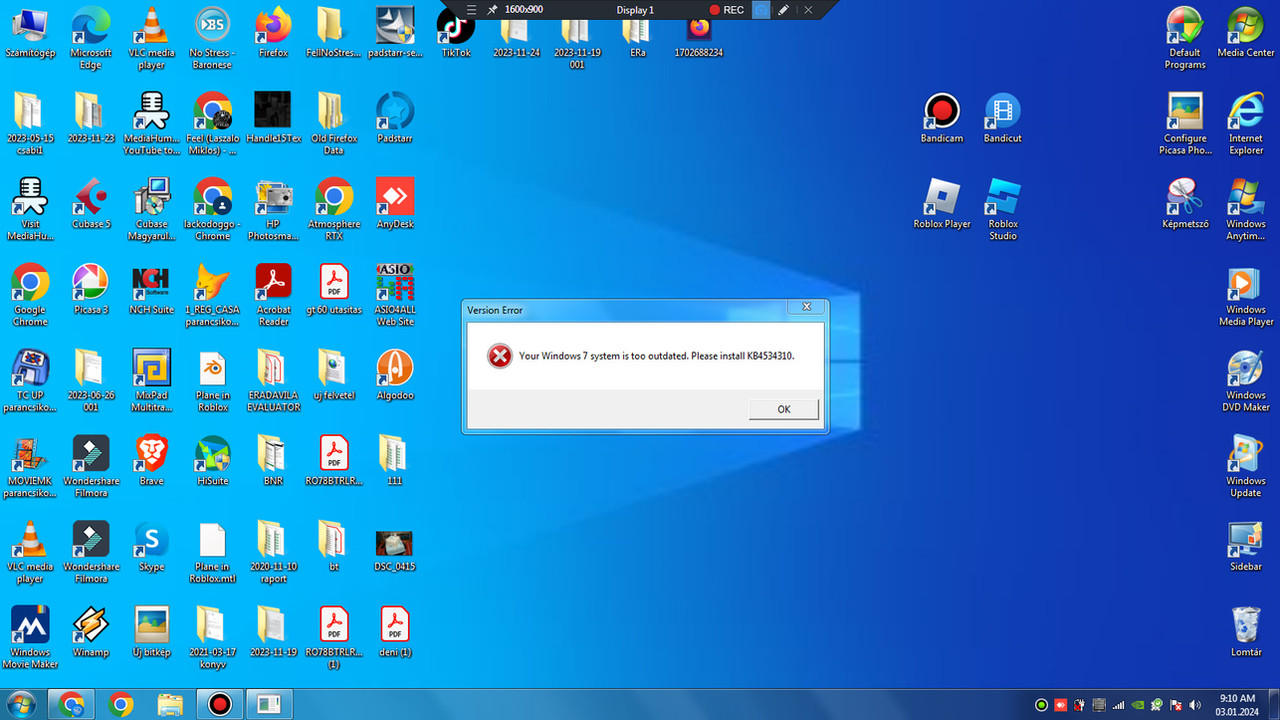This screenshot has height=720, width=1280.
Task: Click the AnyDesk tray icon
Action: tap(1062, 705)
